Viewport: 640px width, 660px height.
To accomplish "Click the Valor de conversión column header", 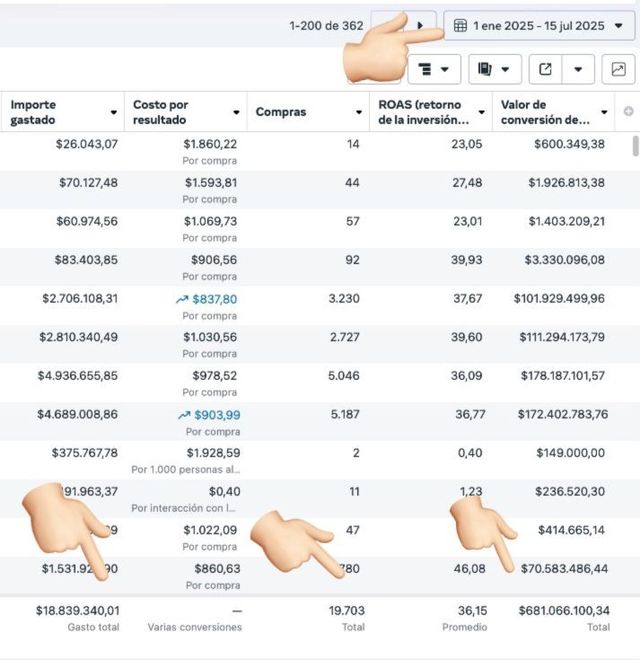I will tap(545, 112).
